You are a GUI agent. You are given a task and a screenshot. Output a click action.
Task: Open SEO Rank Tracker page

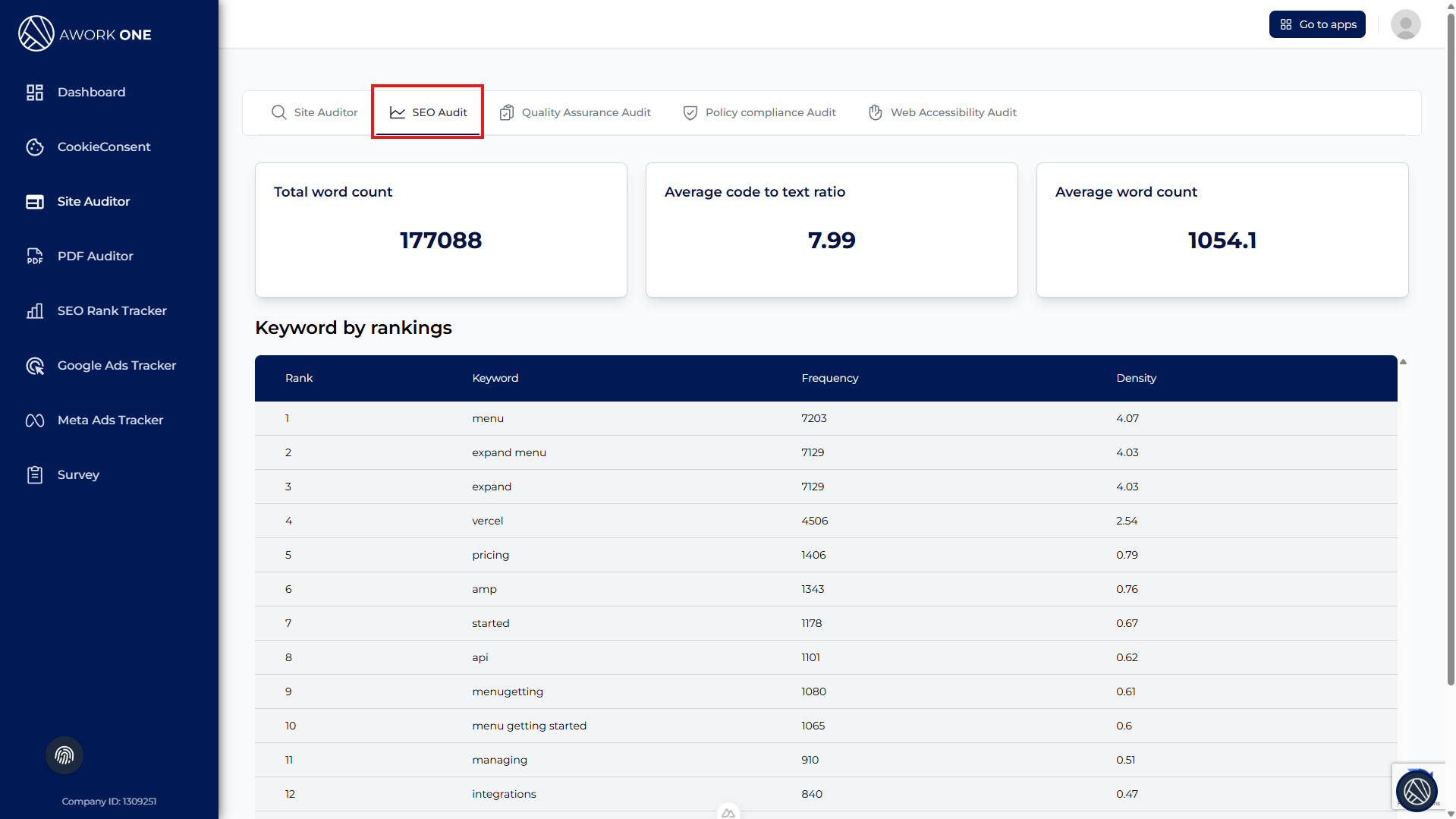pyautogui.click(x=112, y=310)
